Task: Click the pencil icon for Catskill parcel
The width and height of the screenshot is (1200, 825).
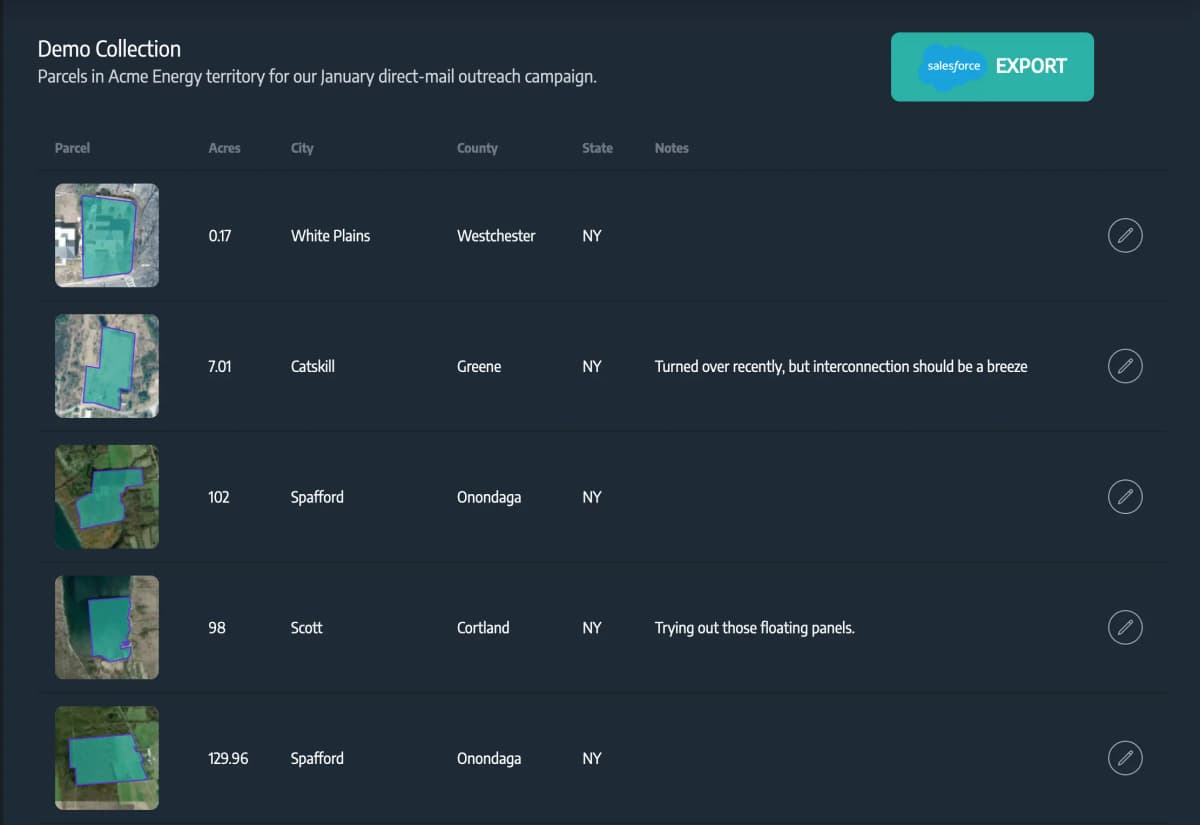Action: pos(1125,366)
